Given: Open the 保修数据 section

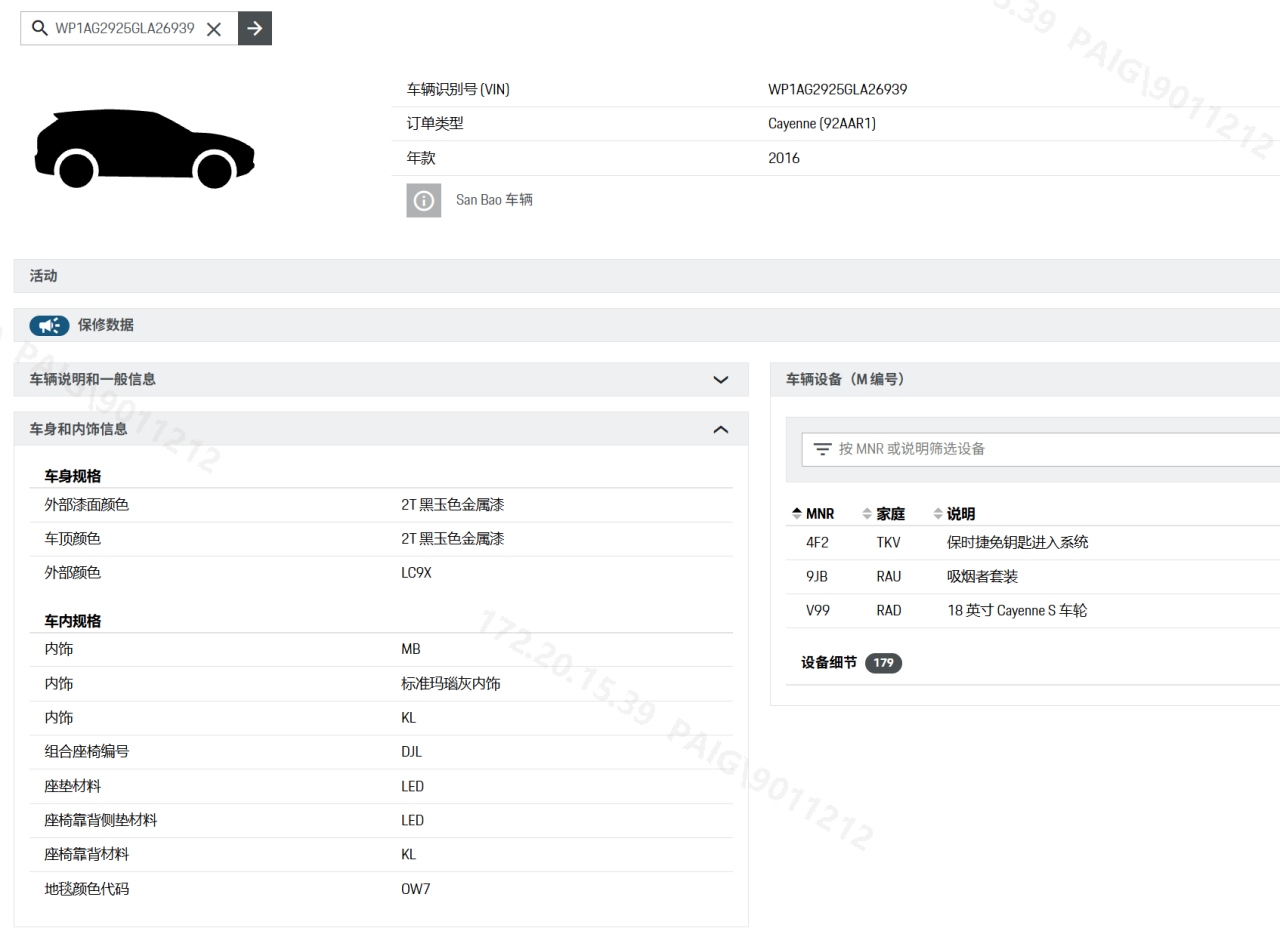Looking at the screenshot, I should [x=106, y=325].
